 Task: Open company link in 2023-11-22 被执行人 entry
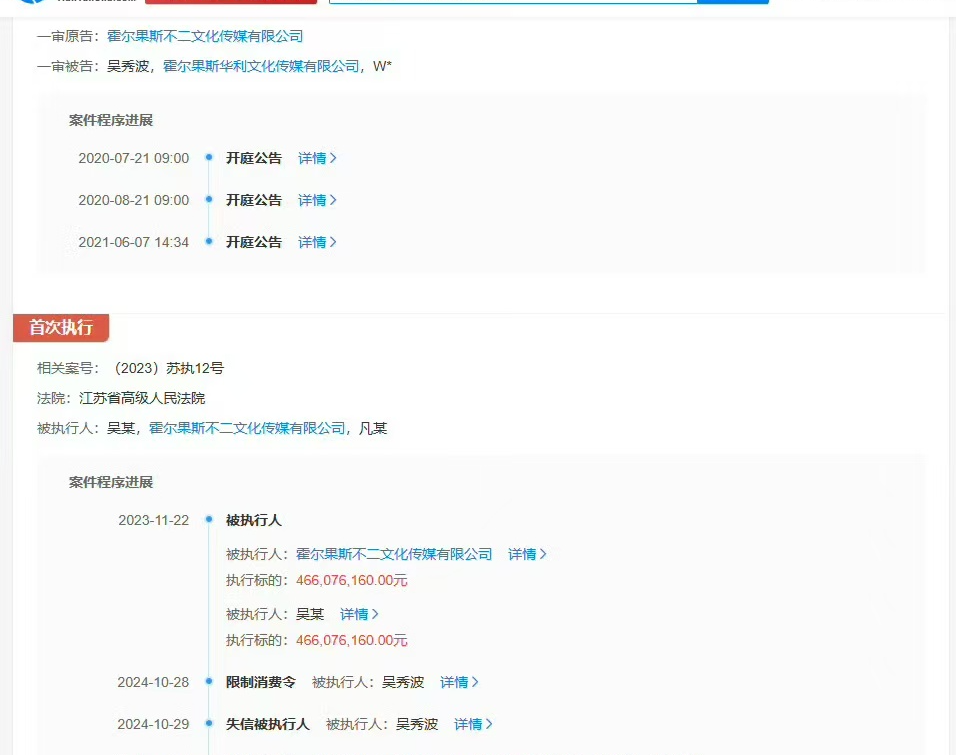click(x=394, y=554)
